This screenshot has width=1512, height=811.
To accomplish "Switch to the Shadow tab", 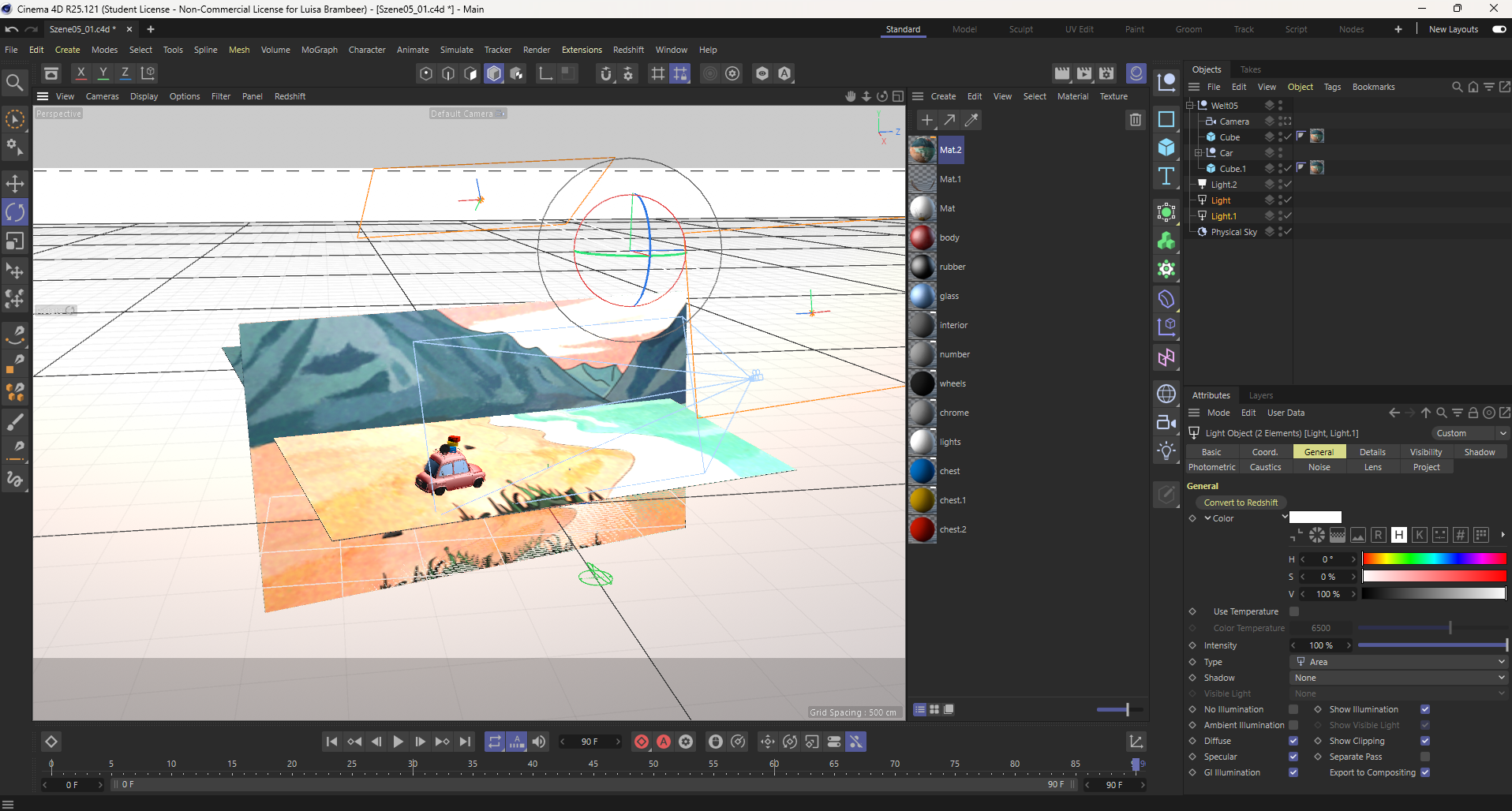I will [x=1480, y=452].
